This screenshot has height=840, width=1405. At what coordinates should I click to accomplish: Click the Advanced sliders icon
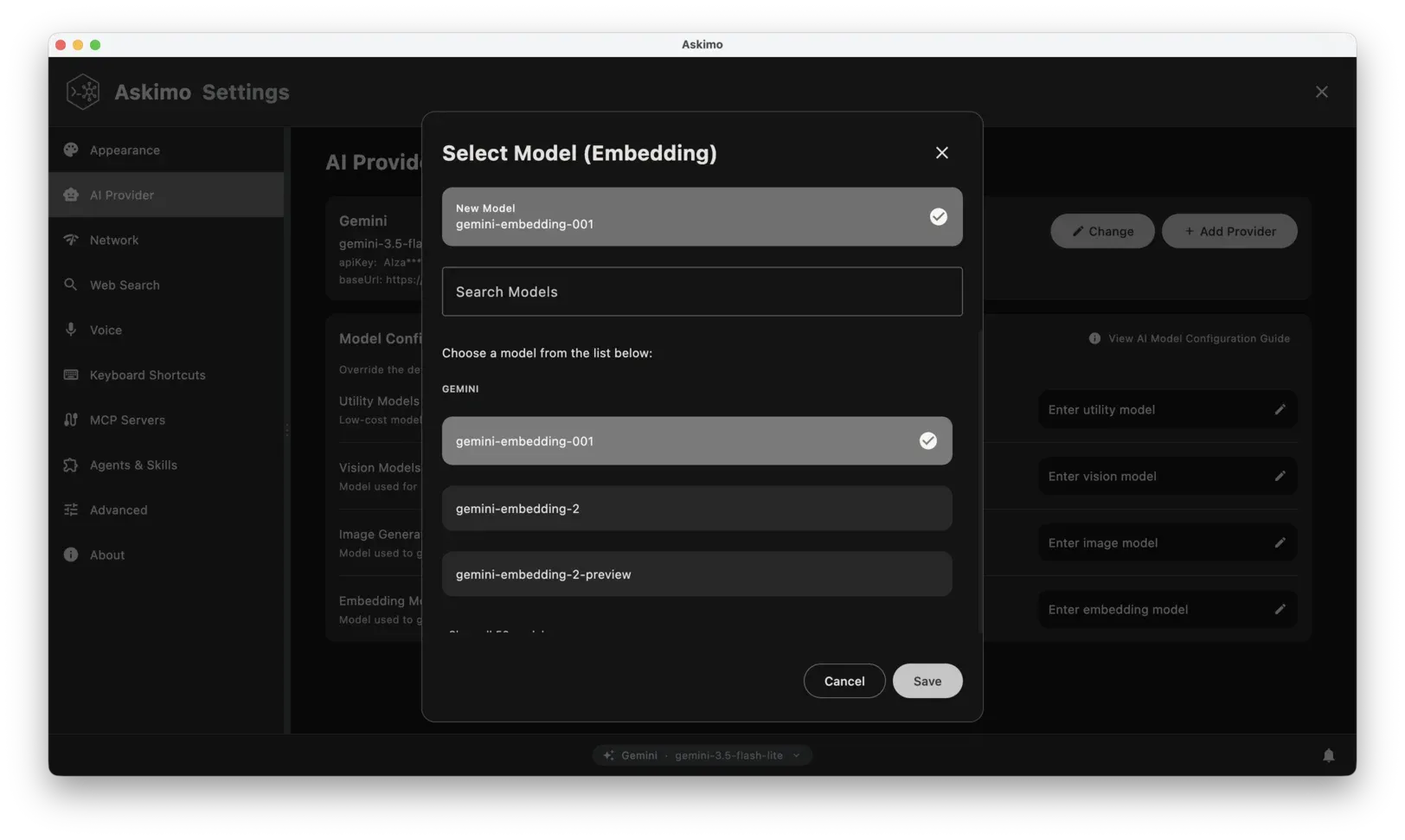coord(71,510)
